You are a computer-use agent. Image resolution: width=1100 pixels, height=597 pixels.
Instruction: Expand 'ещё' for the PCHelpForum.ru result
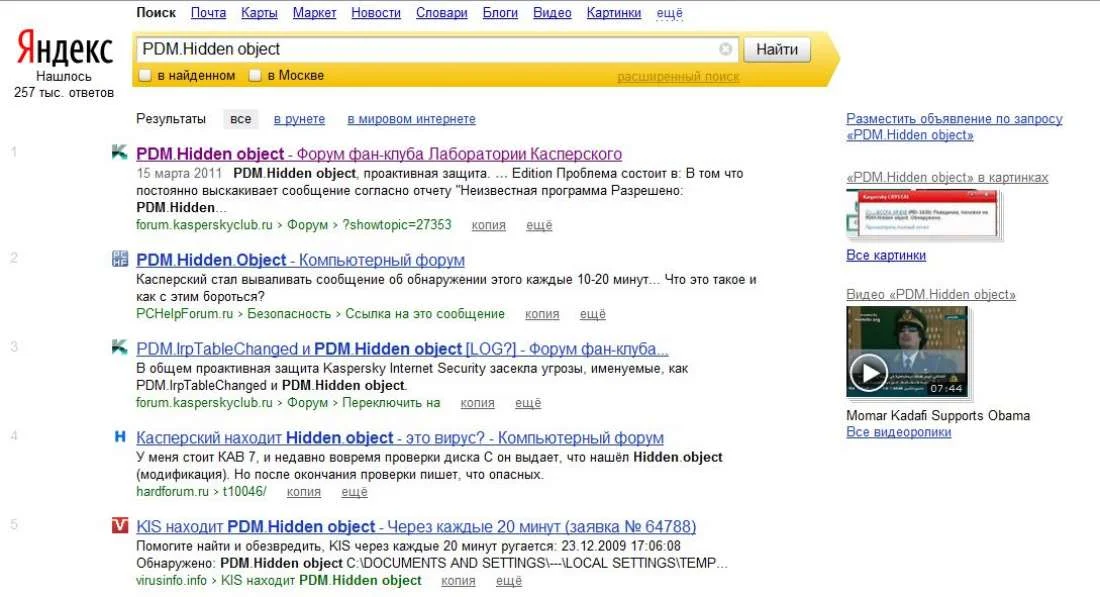click(592, 314)
